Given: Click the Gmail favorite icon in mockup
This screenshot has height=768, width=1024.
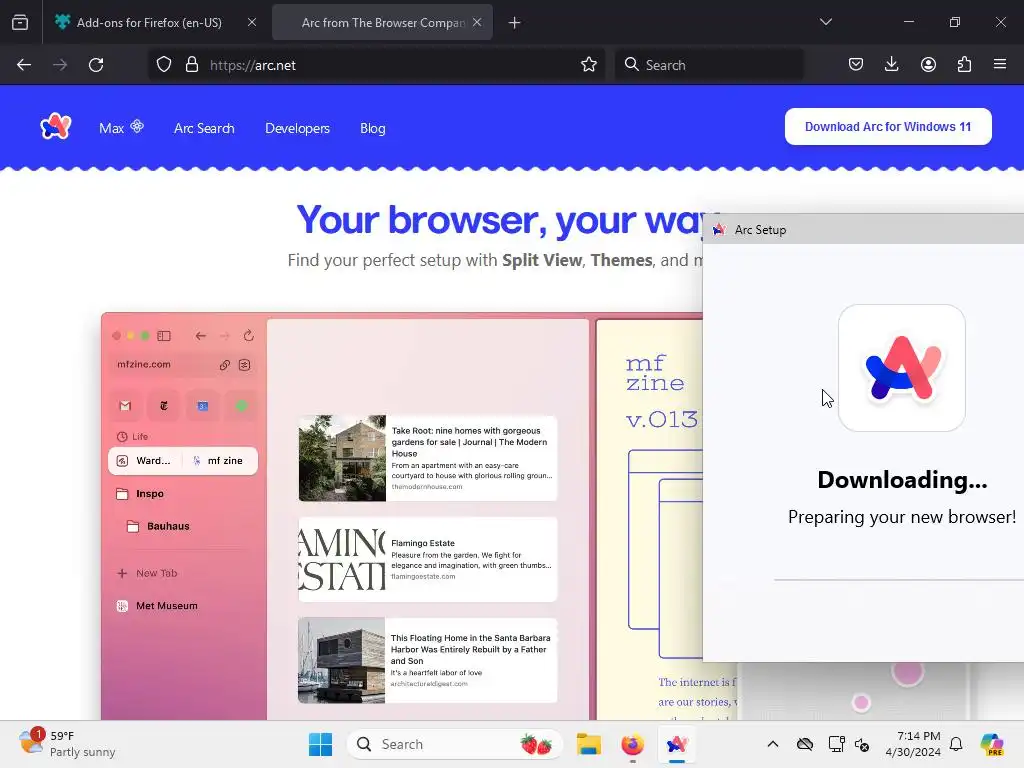Looking at the screenshot, I should [125, 406].
